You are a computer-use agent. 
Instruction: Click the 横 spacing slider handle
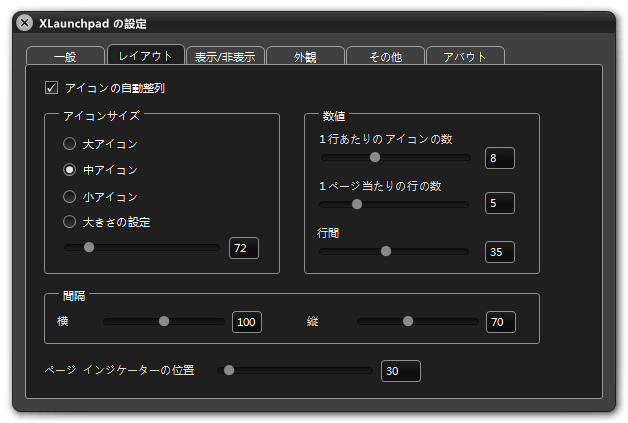click(164, 321)
